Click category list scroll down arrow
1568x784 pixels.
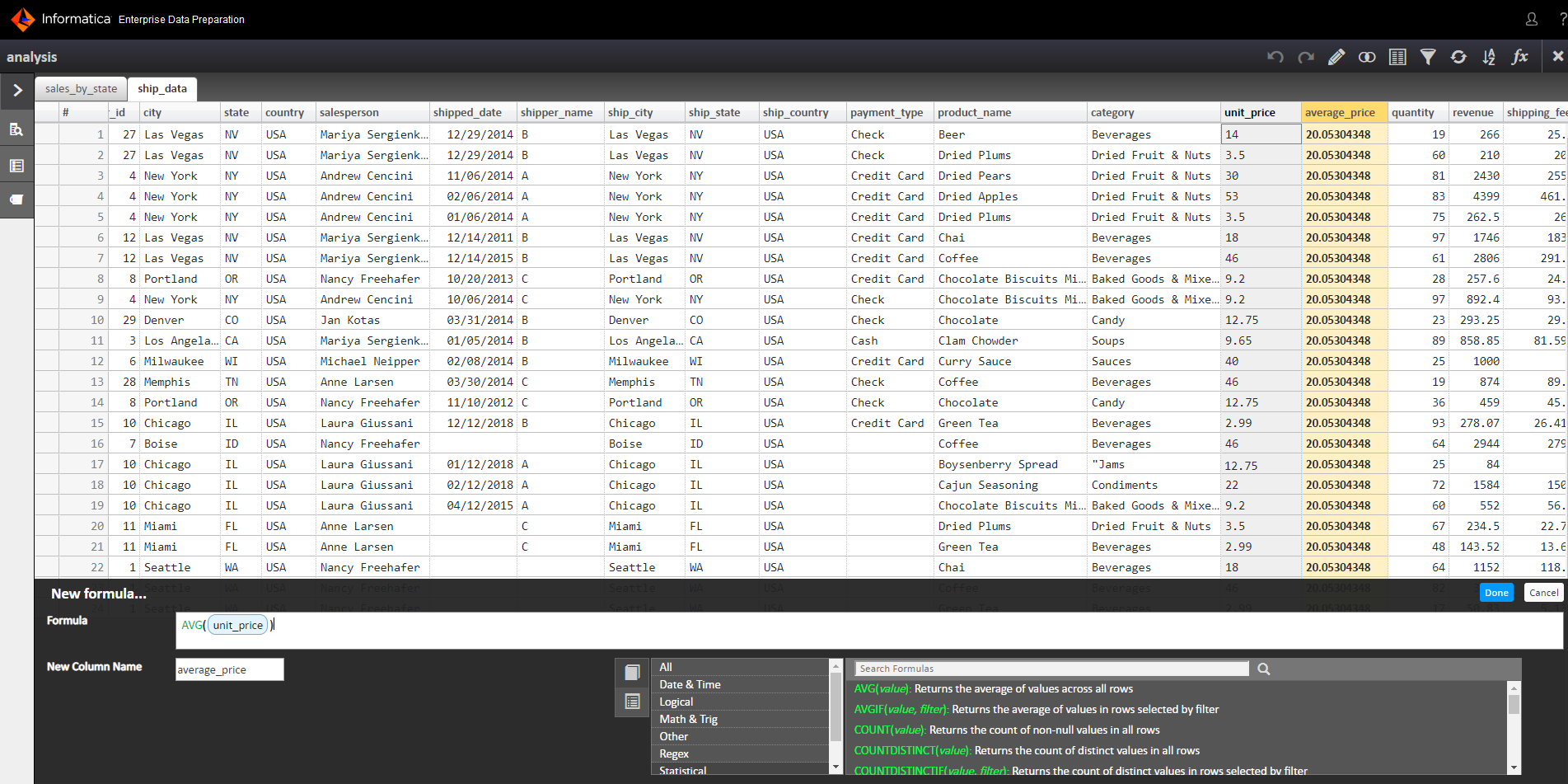coord(835,767)
